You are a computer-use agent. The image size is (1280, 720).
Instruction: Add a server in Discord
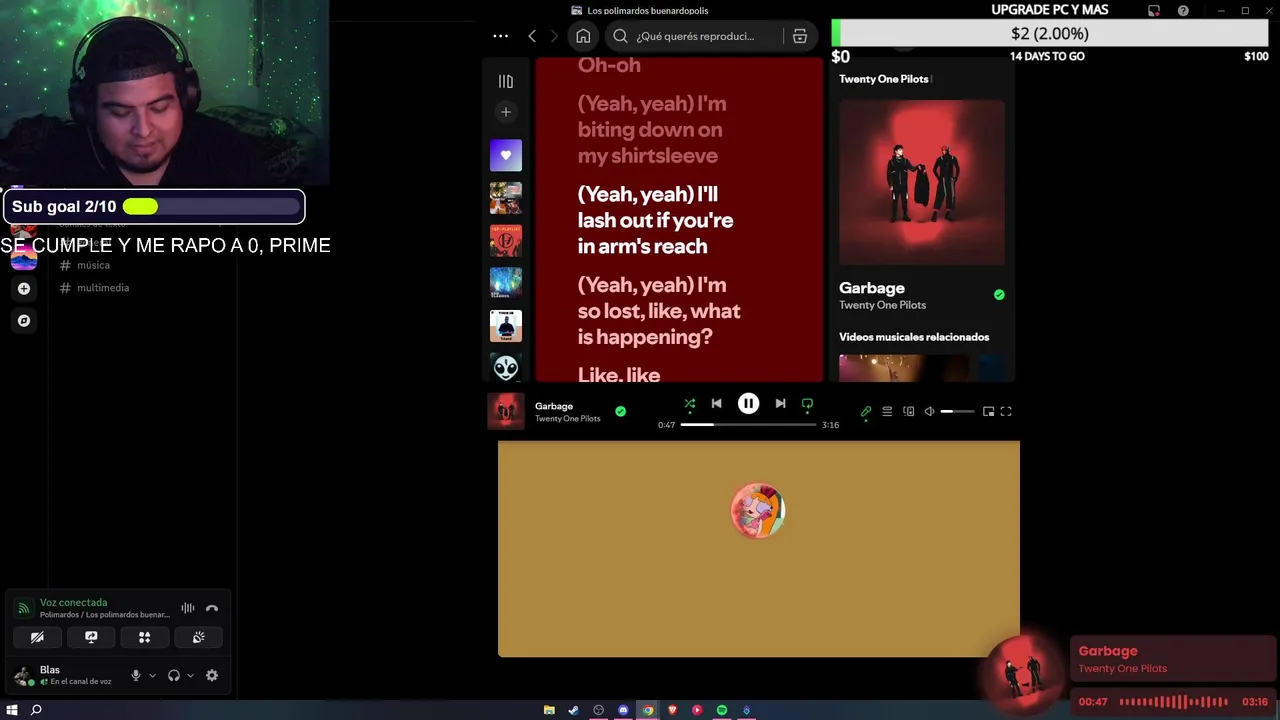24,288
